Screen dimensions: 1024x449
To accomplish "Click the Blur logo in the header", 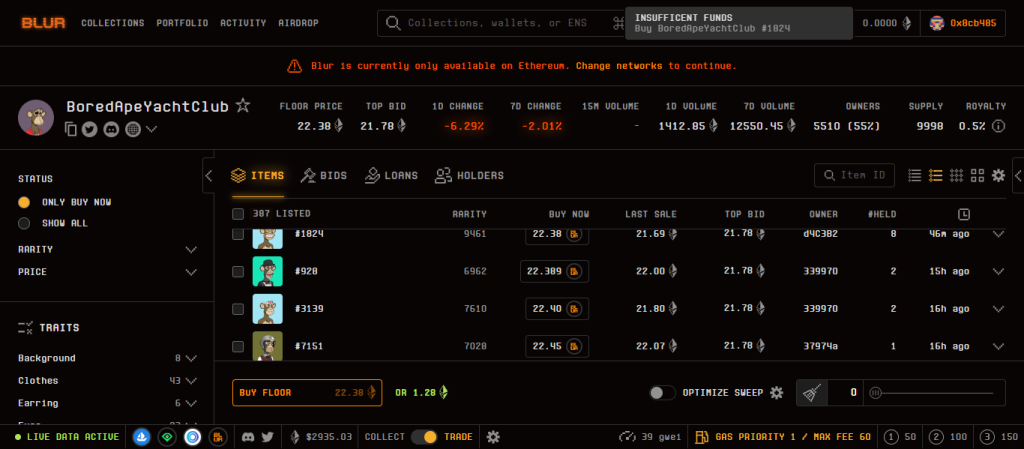I will point(44,23).
